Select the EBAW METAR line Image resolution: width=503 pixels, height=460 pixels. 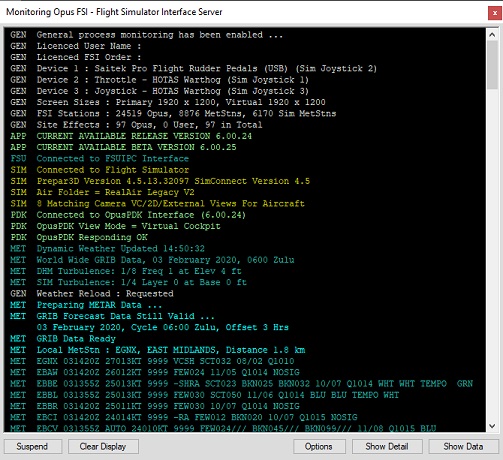(x=155, y=372)
